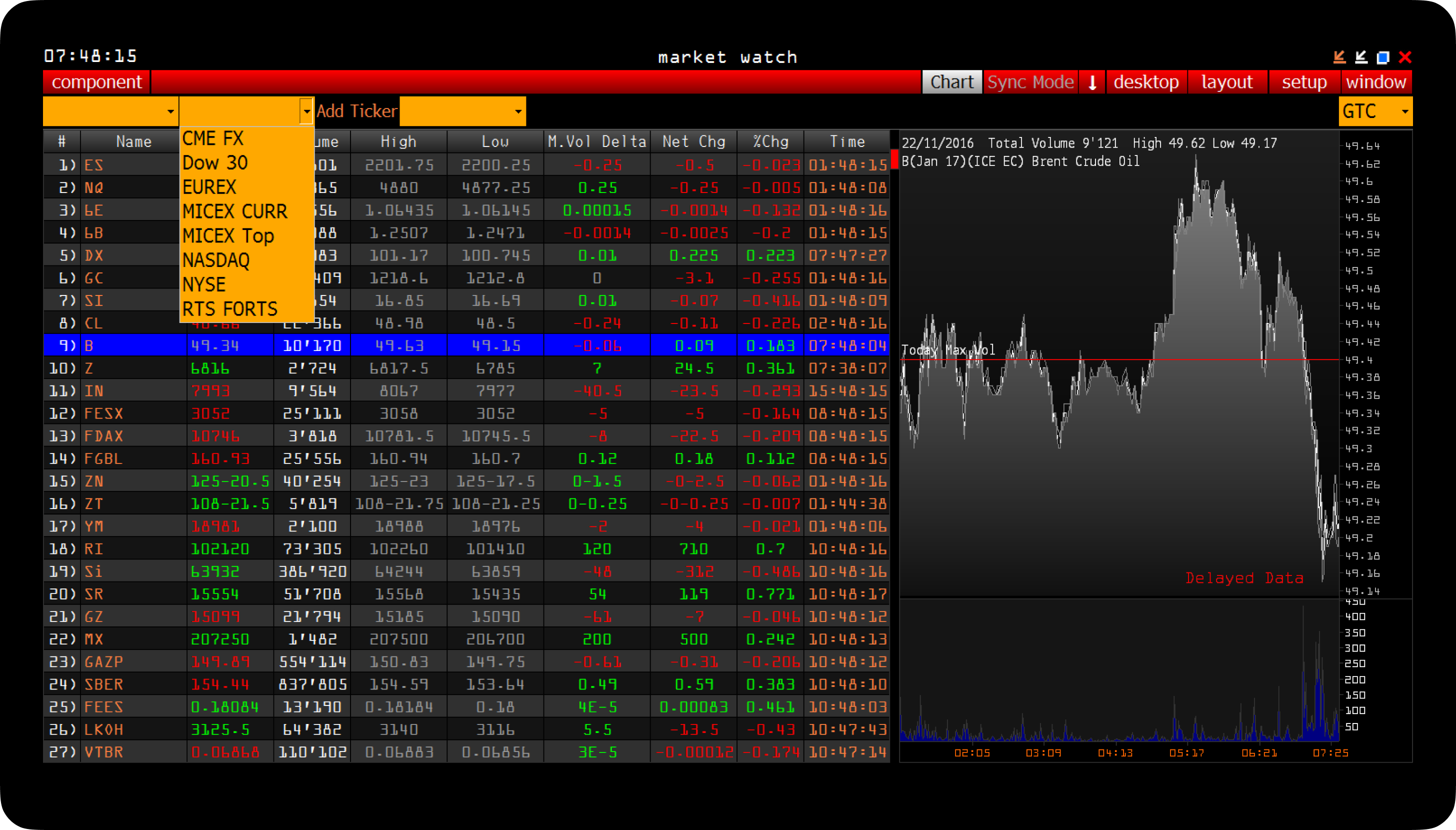
Task: Click the white arrow-to-corner window icon
Action: (x=1361, y=57)
